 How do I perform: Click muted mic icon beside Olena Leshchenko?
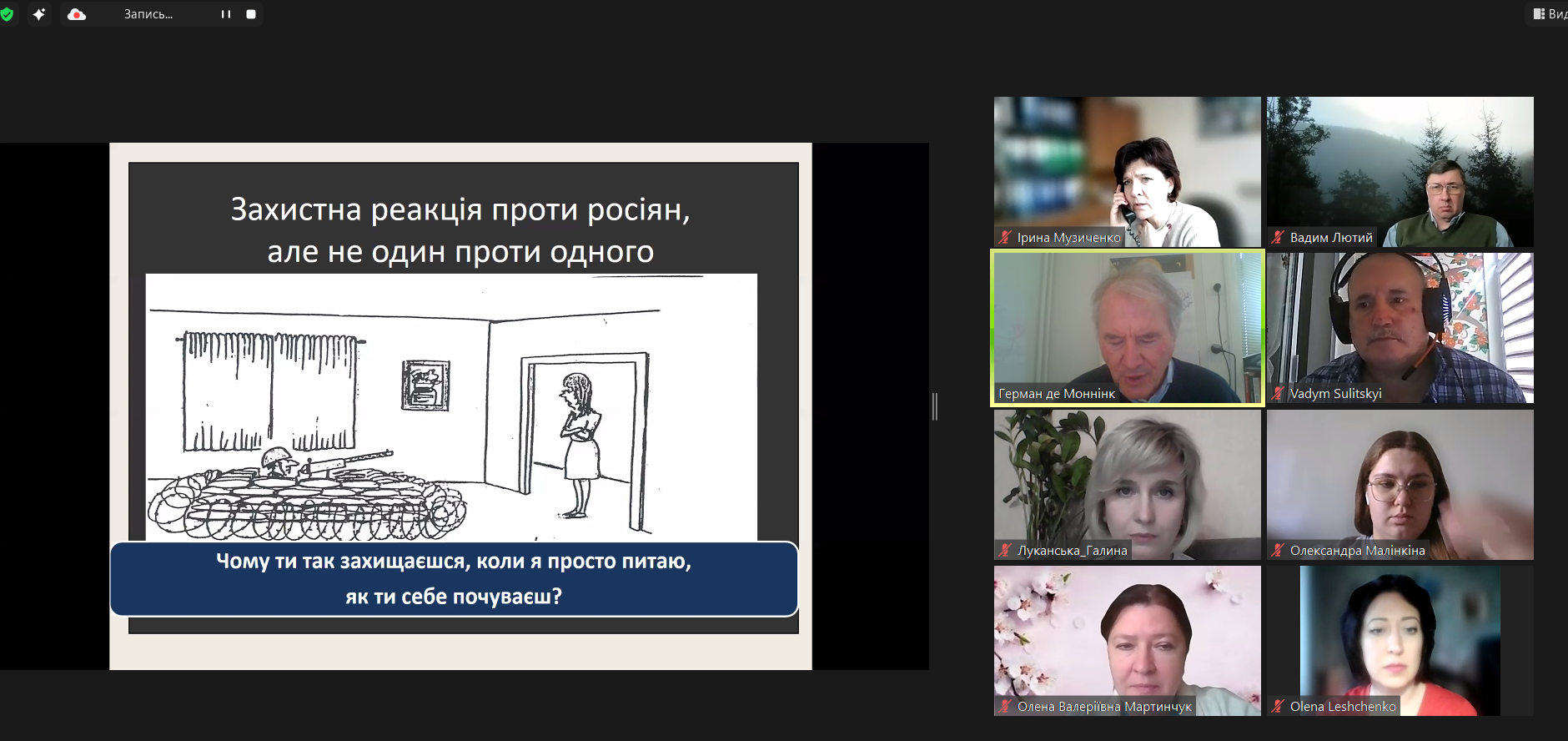(1278, 706)
